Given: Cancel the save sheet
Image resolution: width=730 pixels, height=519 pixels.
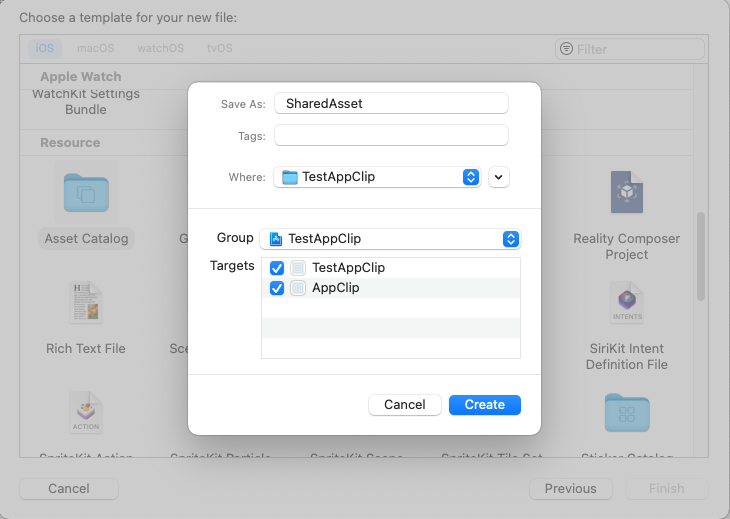Looking at the screenshot, I should (405, 404).
